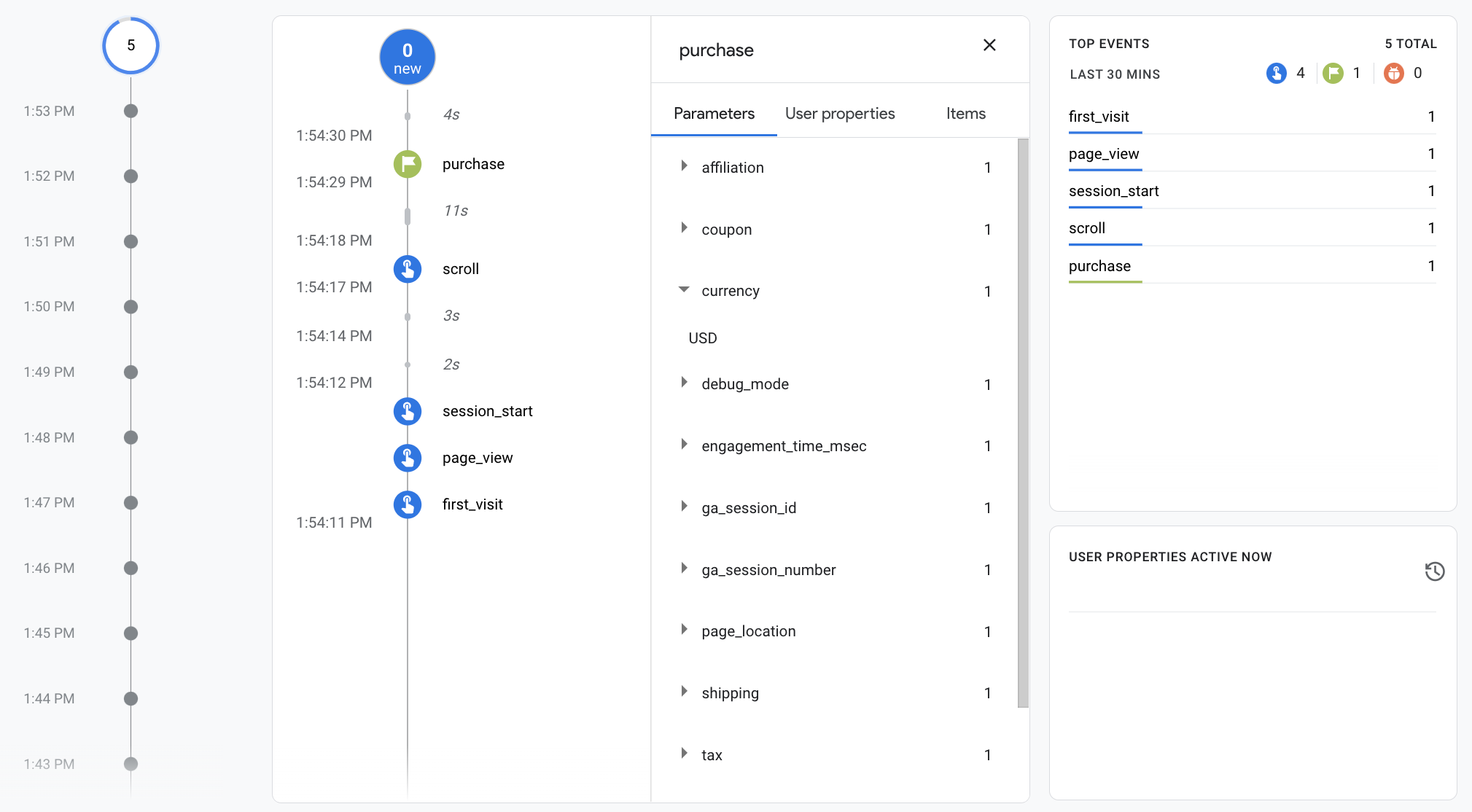Click the page_view blue user icon

(x=408, y=458)
